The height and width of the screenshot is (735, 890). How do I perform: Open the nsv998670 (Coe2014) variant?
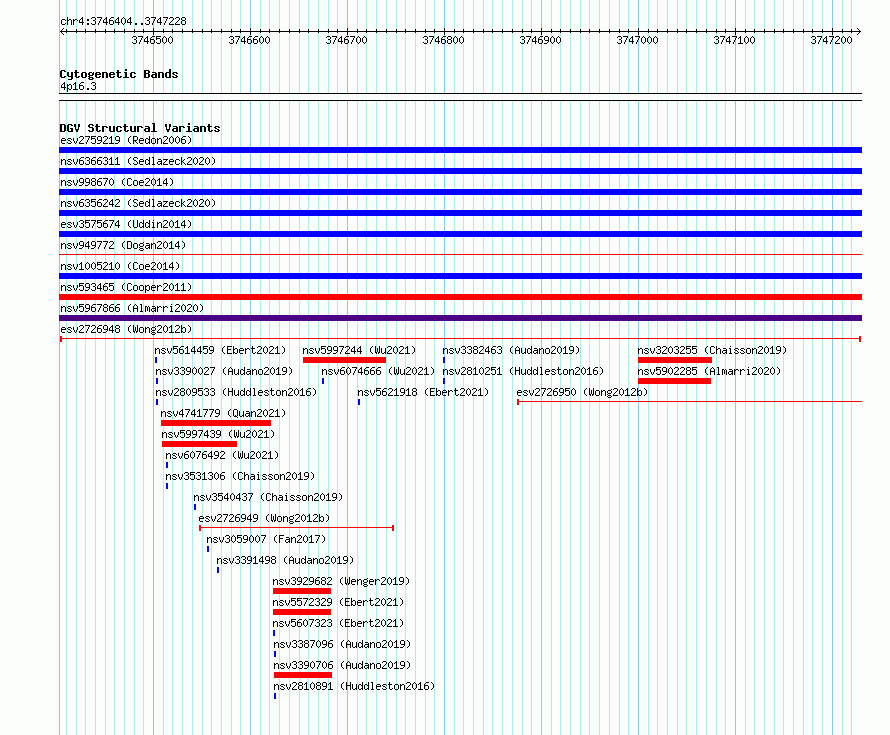point(117,182)
